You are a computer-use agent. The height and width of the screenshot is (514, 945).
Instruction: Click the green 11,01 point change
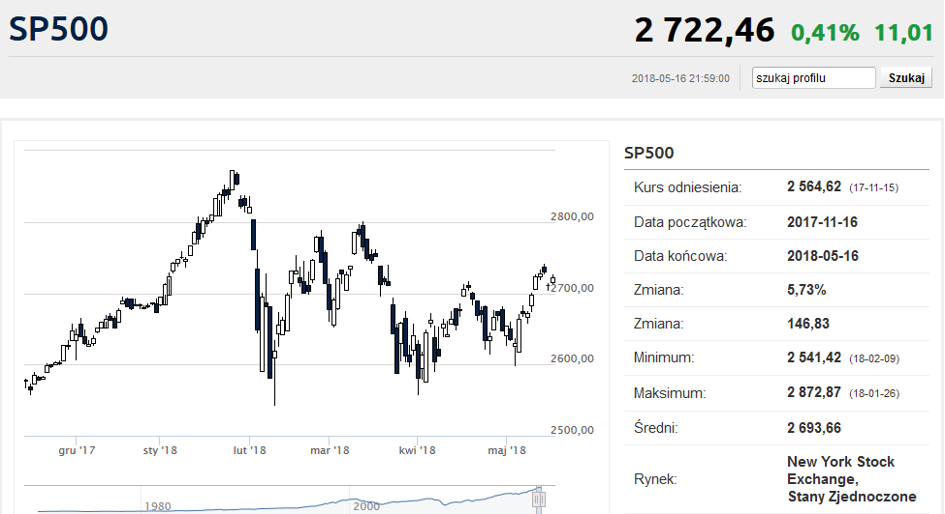pos(903,32)
